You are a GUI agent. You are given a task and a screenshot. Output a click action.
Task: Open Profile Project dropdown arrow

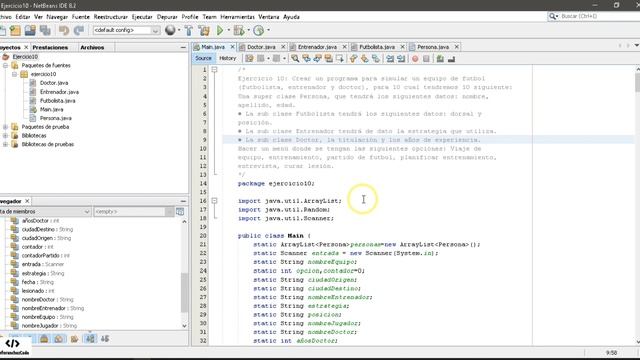click(x=268, y=30)
